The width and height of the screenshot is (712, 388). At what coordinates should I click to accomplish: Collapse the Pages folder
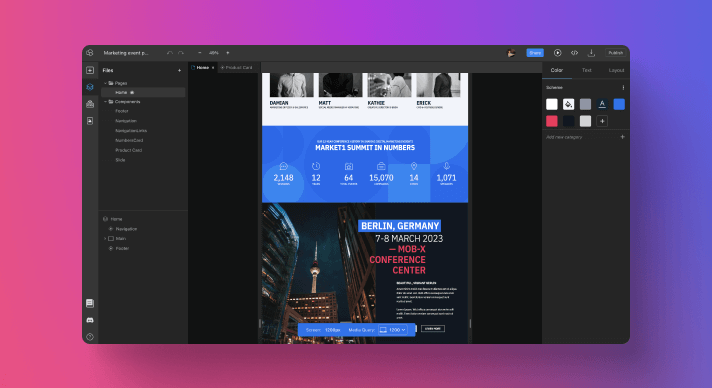(105, 83)
